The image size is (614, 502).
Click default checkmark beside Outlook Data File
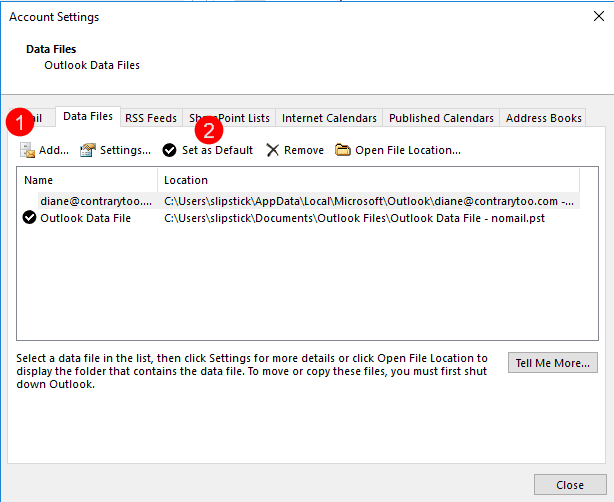[29, 217]
